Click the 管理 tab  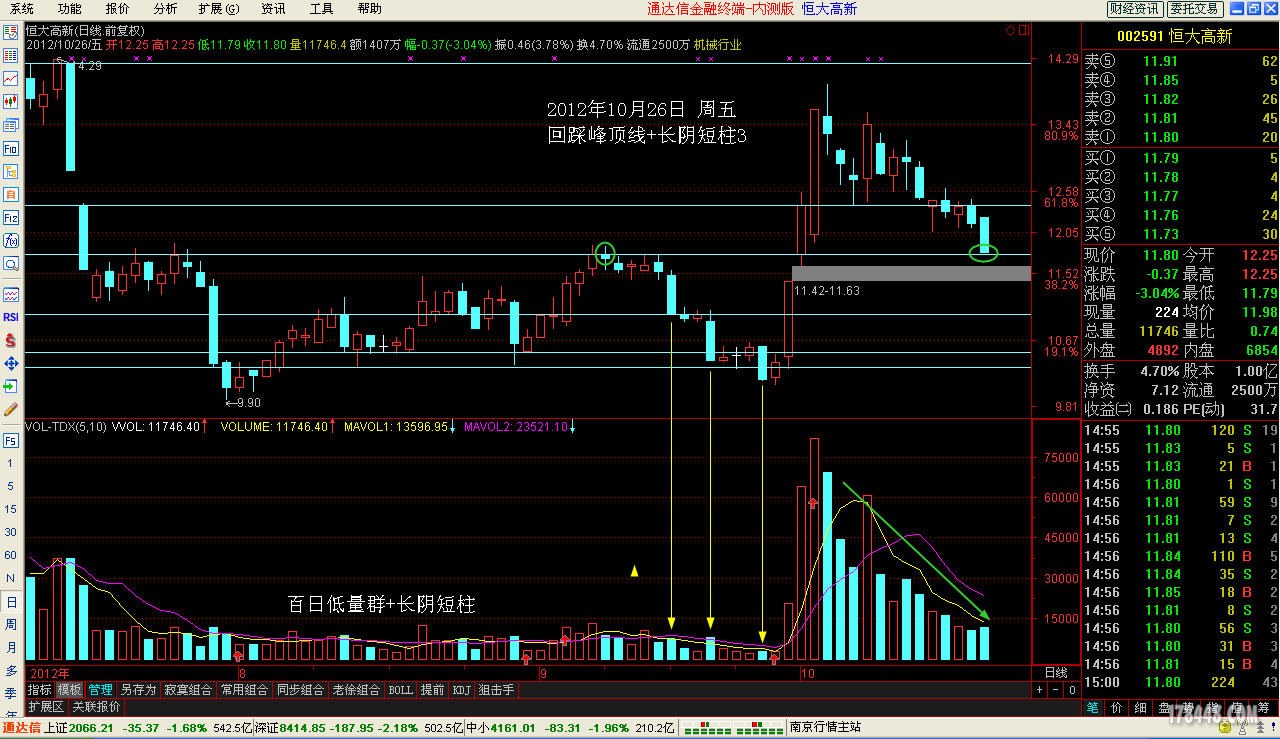101,690
